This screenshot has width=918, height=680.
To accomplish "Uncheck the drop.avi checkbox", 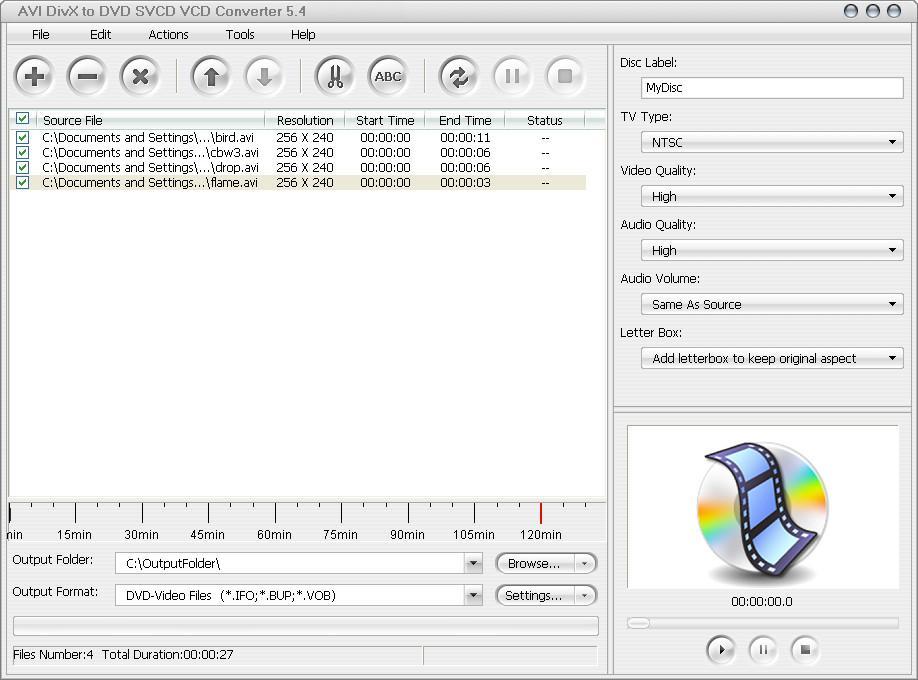I will (x=22, y=168).
